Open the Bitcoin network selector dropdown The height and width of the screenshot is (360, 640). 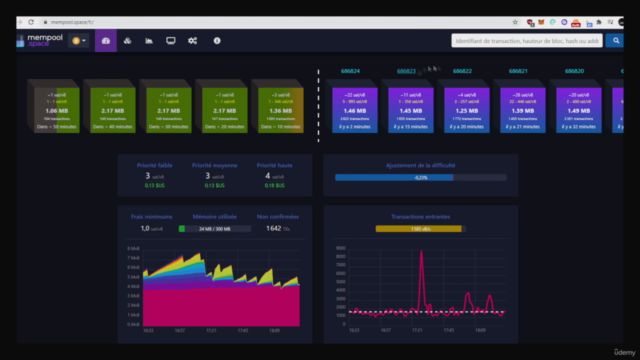point(79,41)
